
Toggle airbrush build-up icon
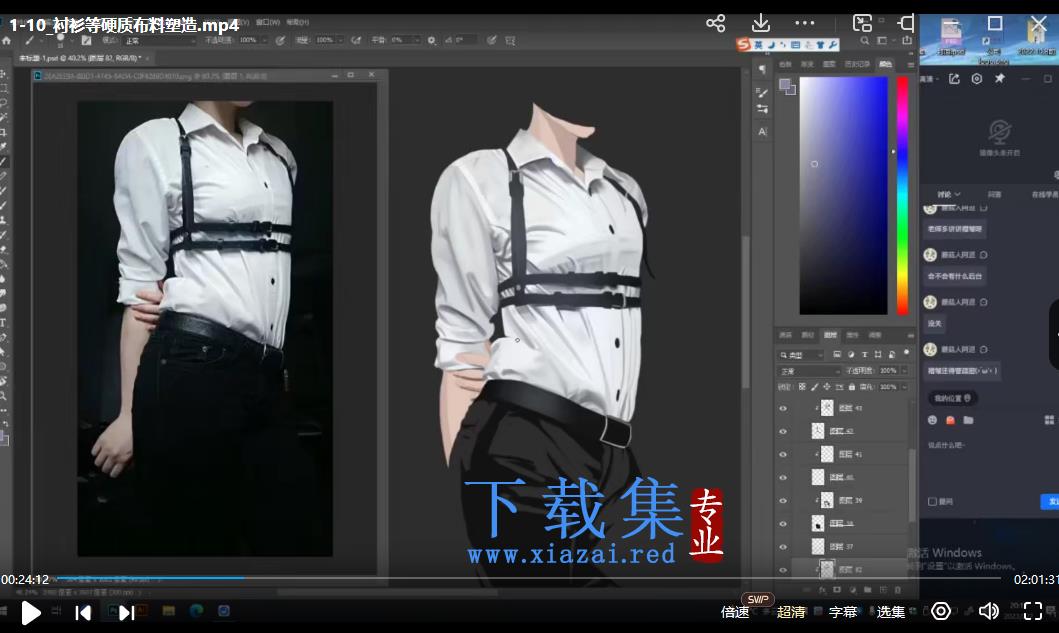click(x=356, y=41)
